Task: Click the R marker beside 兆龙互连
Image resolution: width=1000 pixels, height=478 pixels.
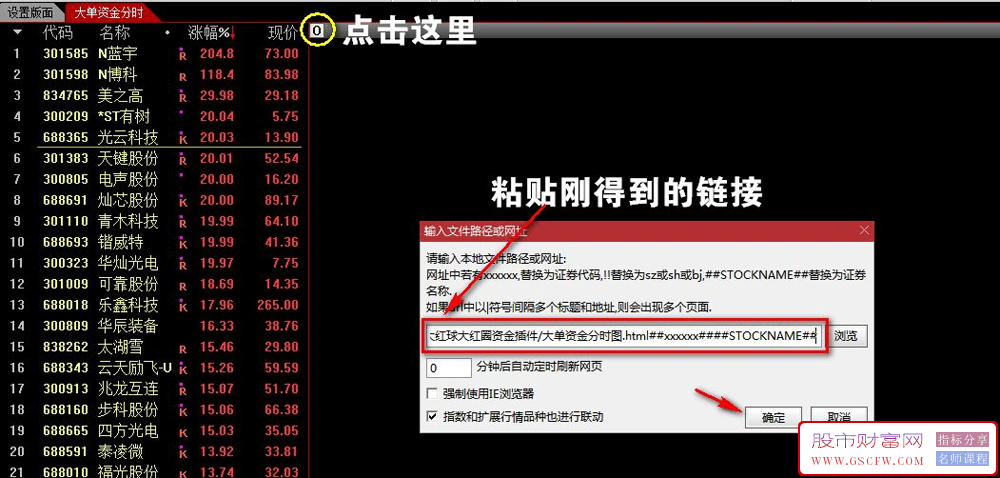Action: pos(183,390)
